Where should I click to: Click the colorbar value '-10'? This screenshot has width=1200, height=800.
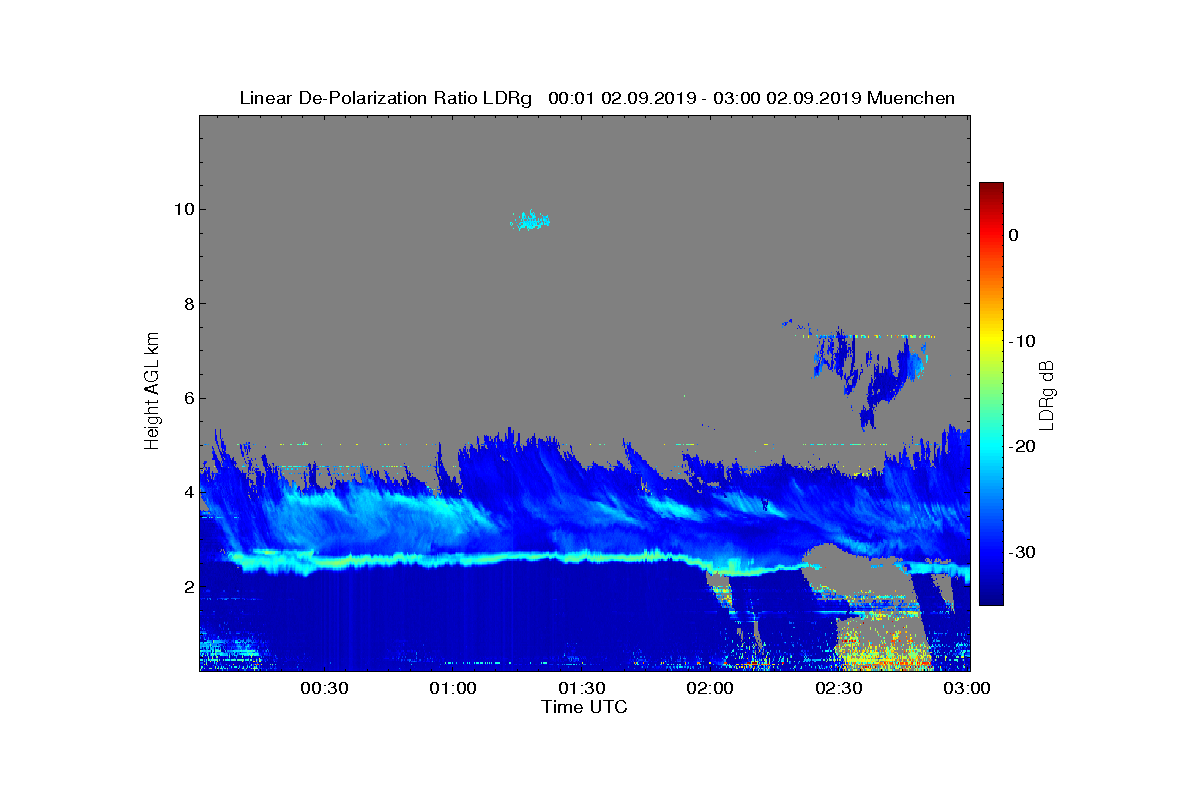click(x=1021, y=341)
